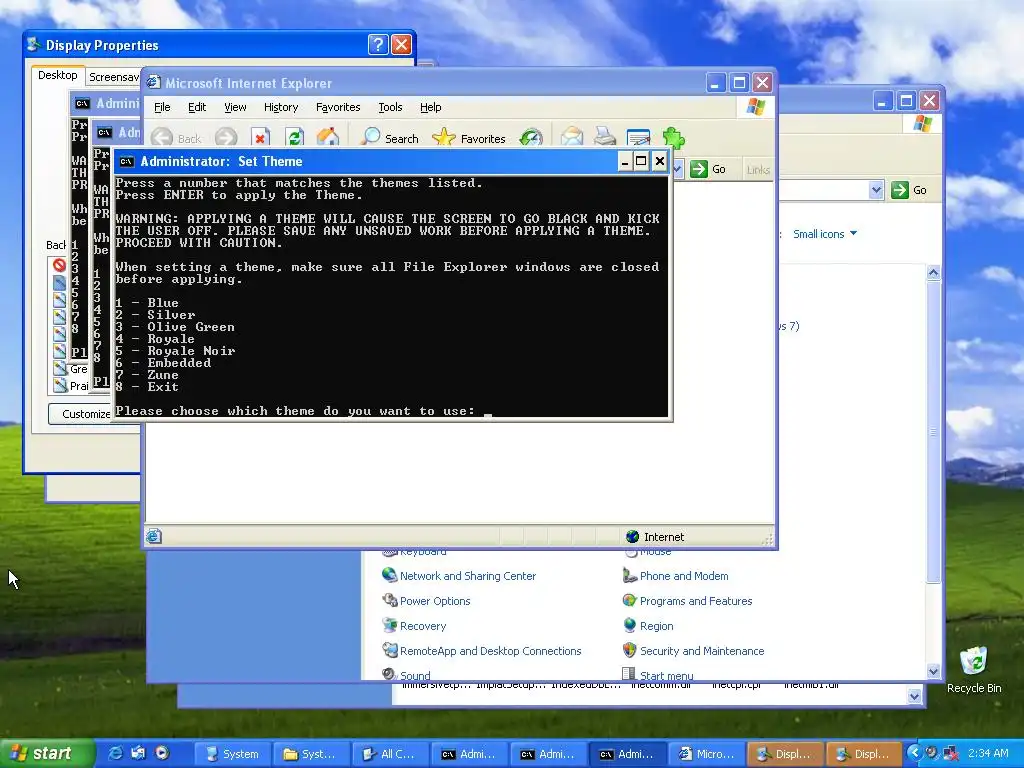
Task: Open the Small icons view dropdown
Action: [x=825, y=234]
